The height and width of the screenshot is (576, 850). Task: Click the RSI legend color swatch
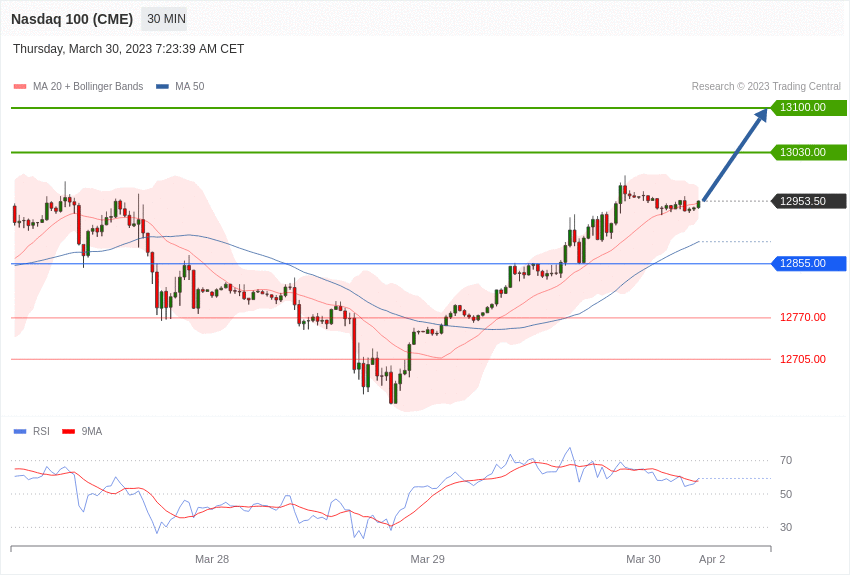[20, 432]
